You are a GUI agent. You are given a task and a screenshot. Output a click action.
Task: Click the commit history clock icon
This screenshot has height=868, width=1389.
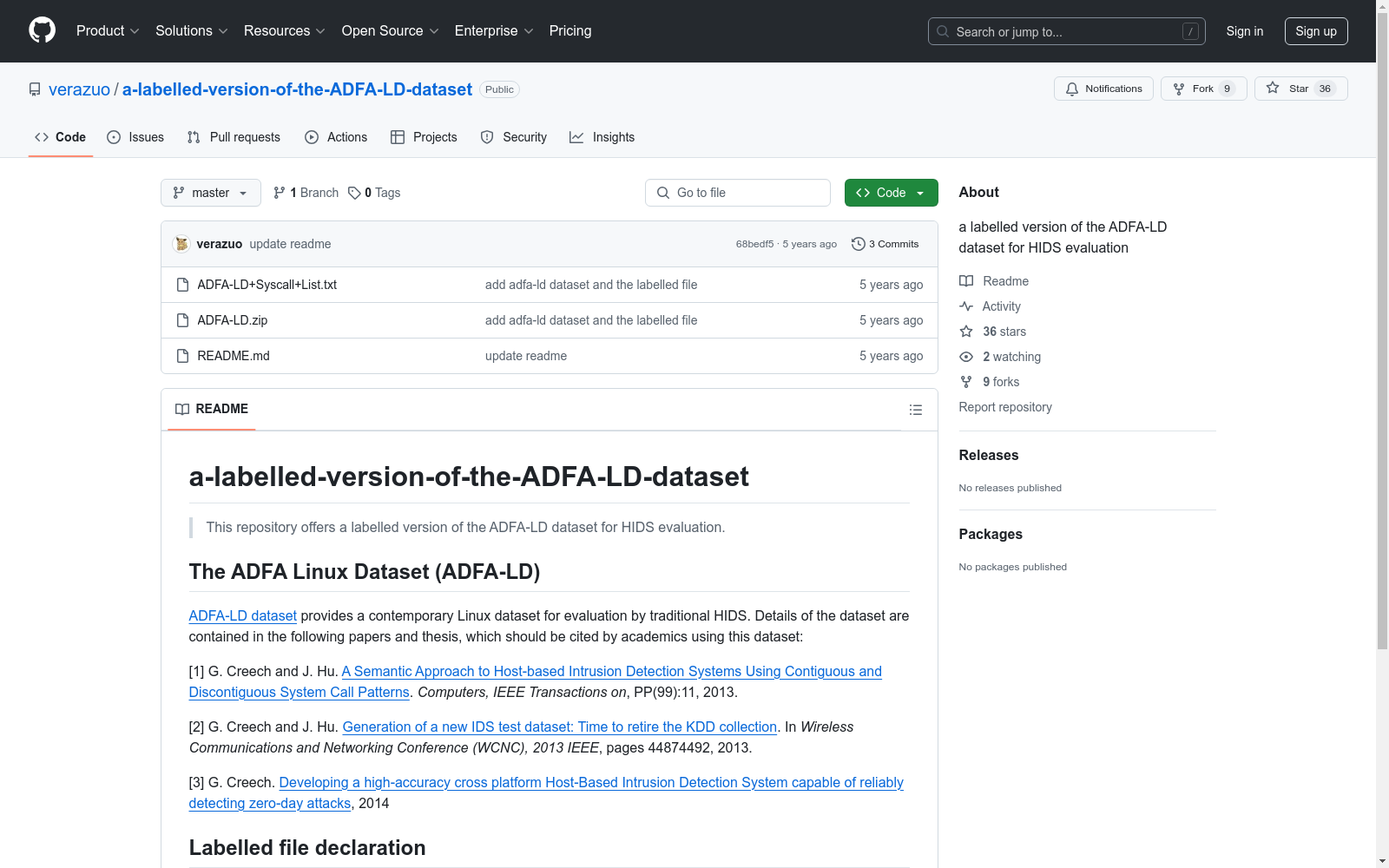coord(859,244)
